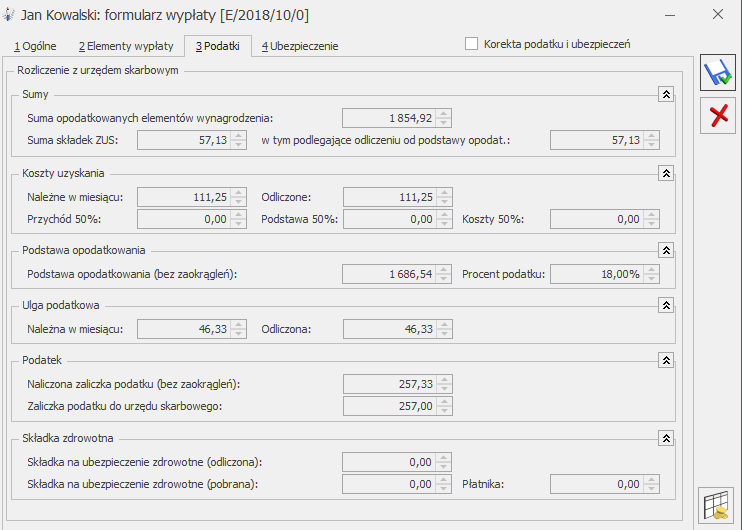
Task: Increase Płatnika spinner value
Action: pos(651,480)
